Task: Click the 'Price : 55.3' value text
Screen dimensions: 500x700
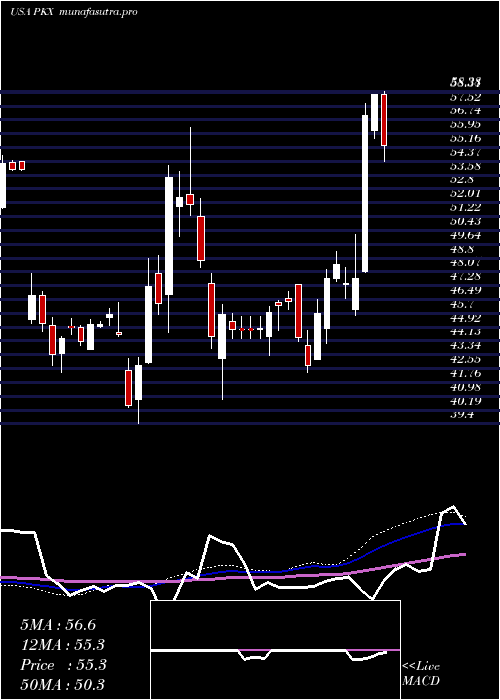Action: (63, 665)
